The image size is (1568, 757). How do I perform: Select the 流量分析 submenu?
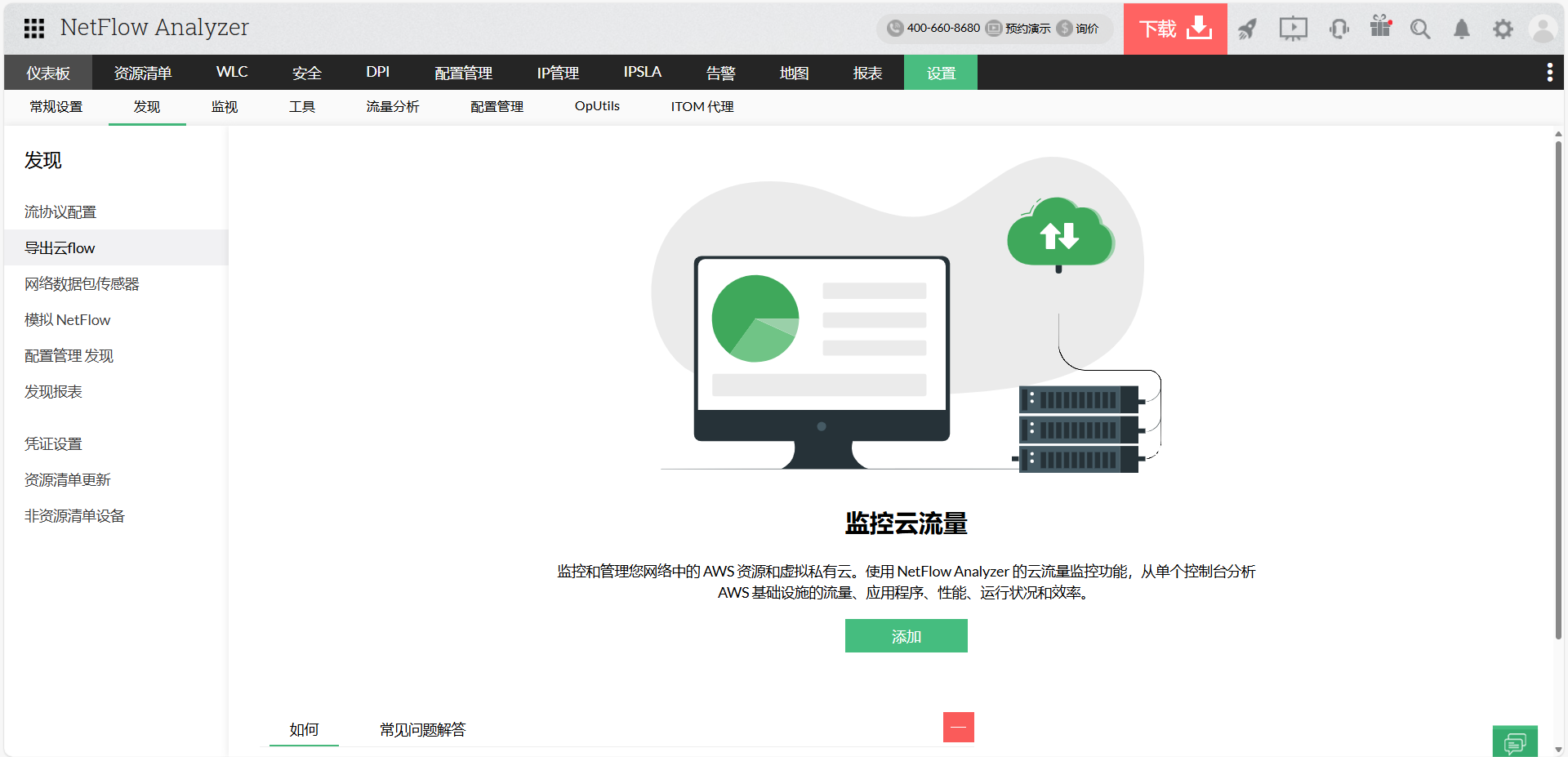pos(393,107)
